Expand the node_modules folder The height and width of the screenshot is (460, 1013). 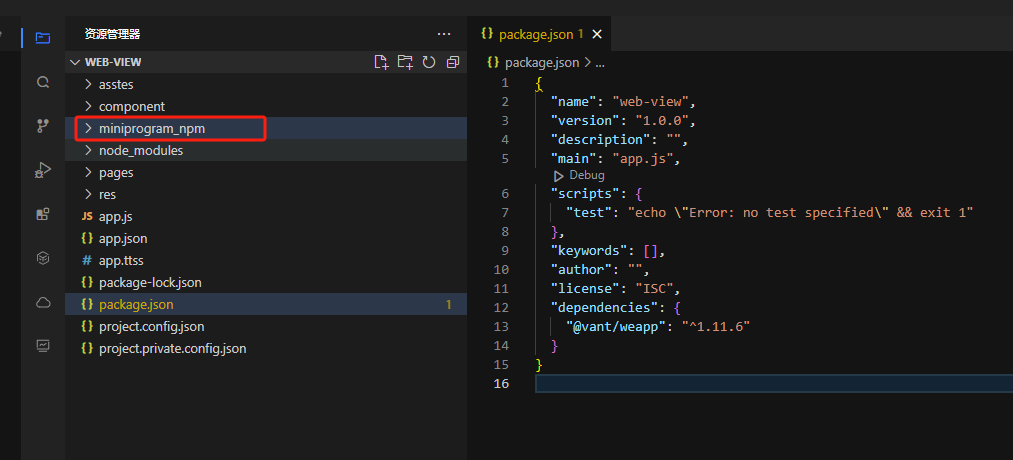[140, 151]
